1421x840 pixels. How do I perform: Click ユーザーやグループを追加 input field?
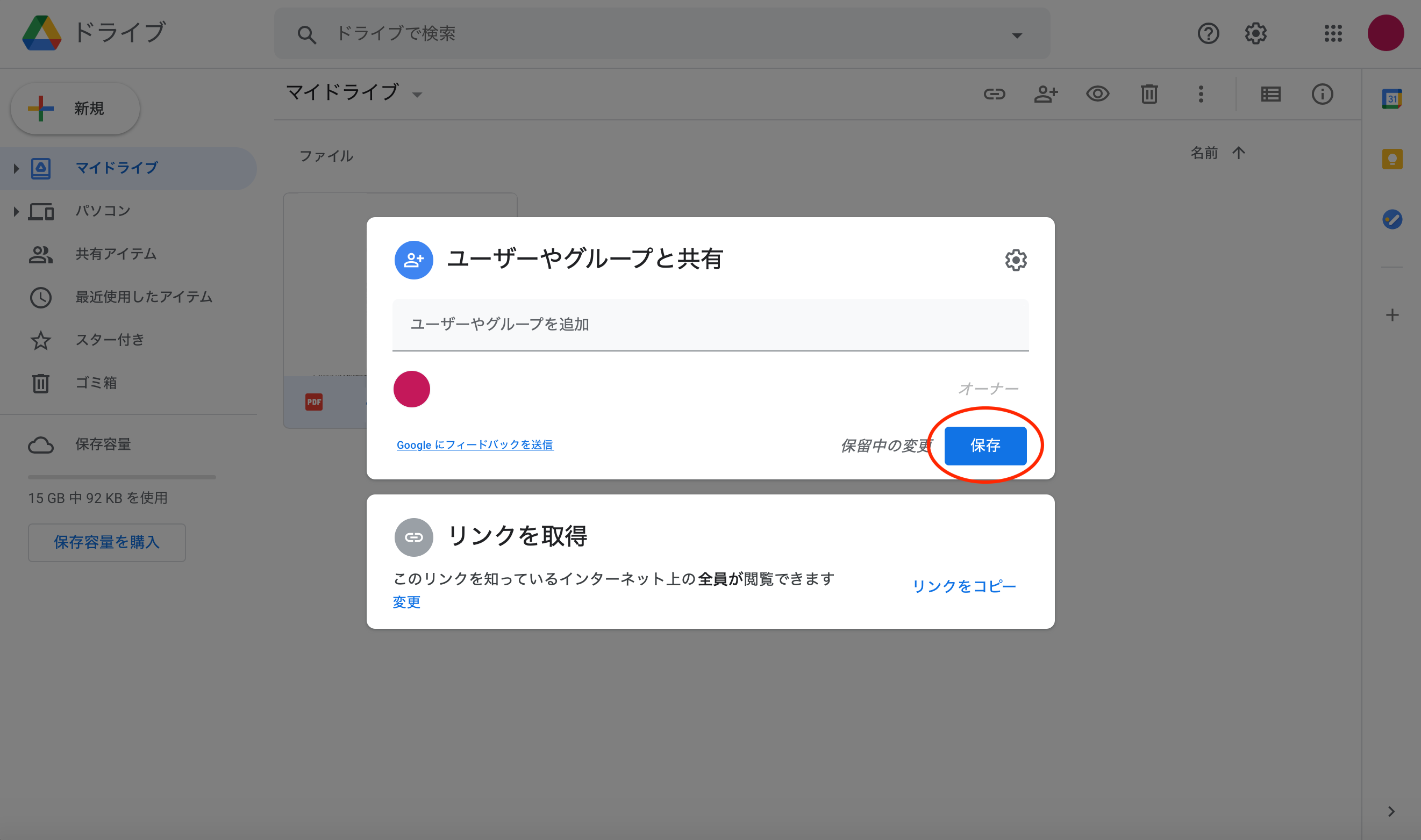point(711,325)
